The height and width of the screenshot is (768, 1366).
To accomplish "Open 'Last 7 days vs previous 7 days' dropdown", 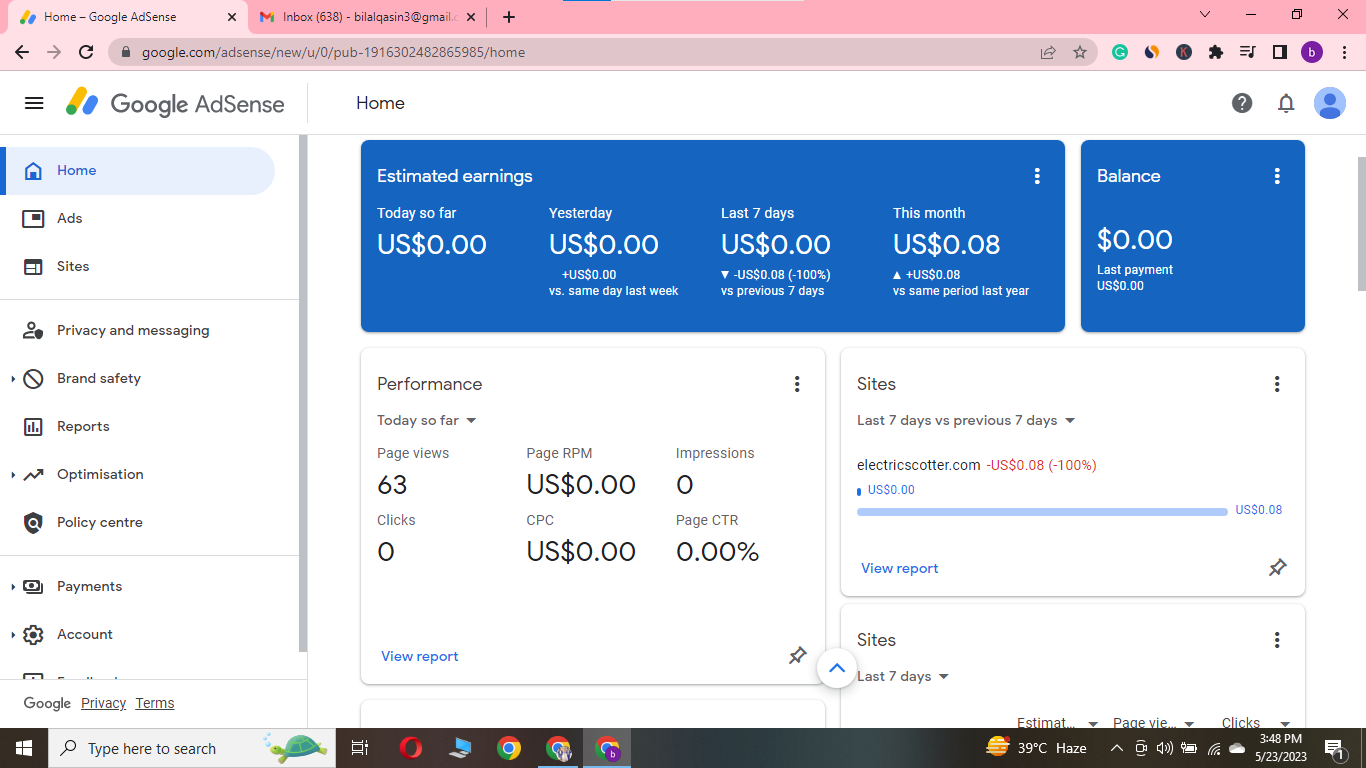I will click(x=966, y=420).
